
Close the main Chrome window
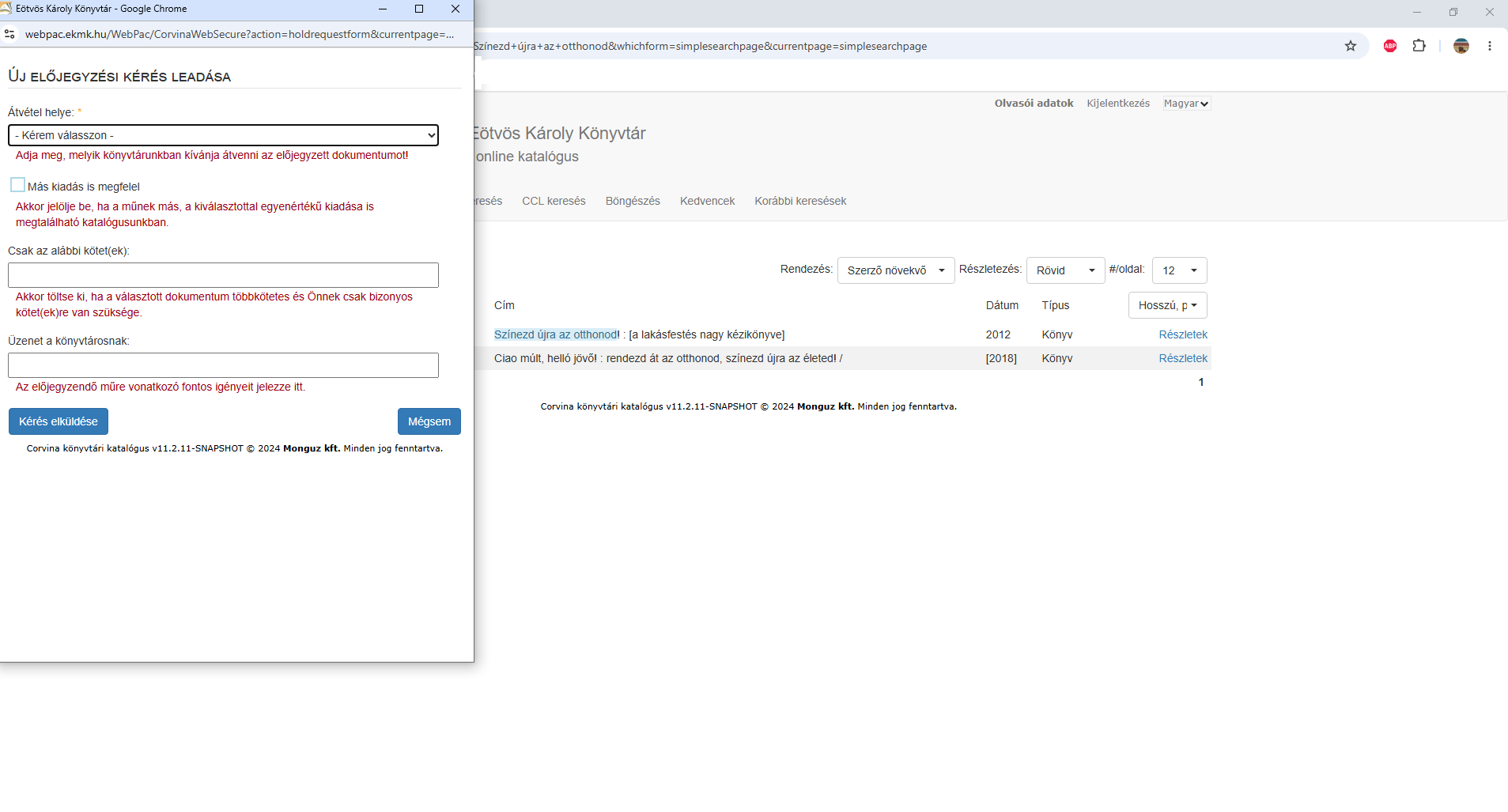1490,12
